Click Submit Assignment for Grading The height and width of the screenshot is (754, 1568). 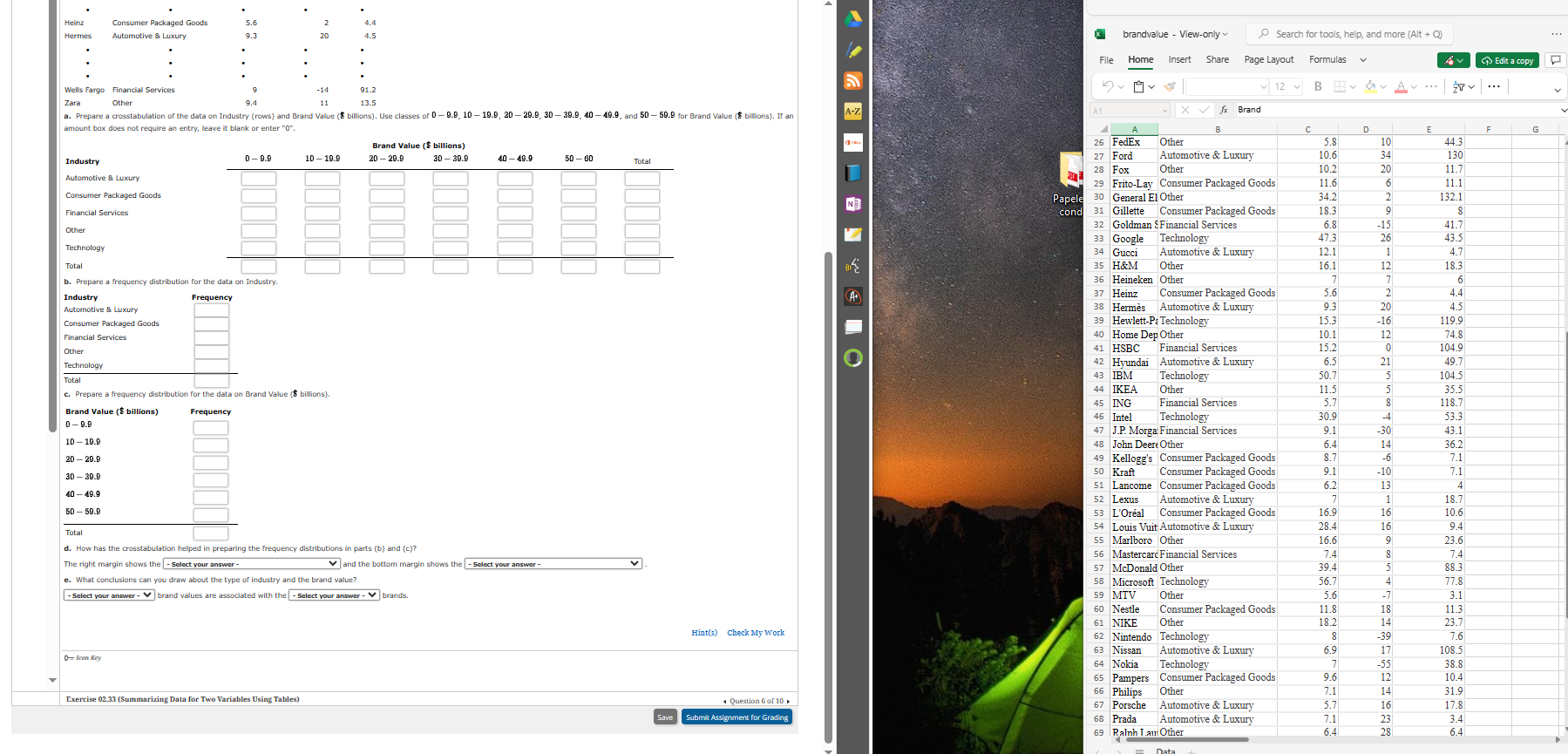pyautogui.click(x=736, y=717)
